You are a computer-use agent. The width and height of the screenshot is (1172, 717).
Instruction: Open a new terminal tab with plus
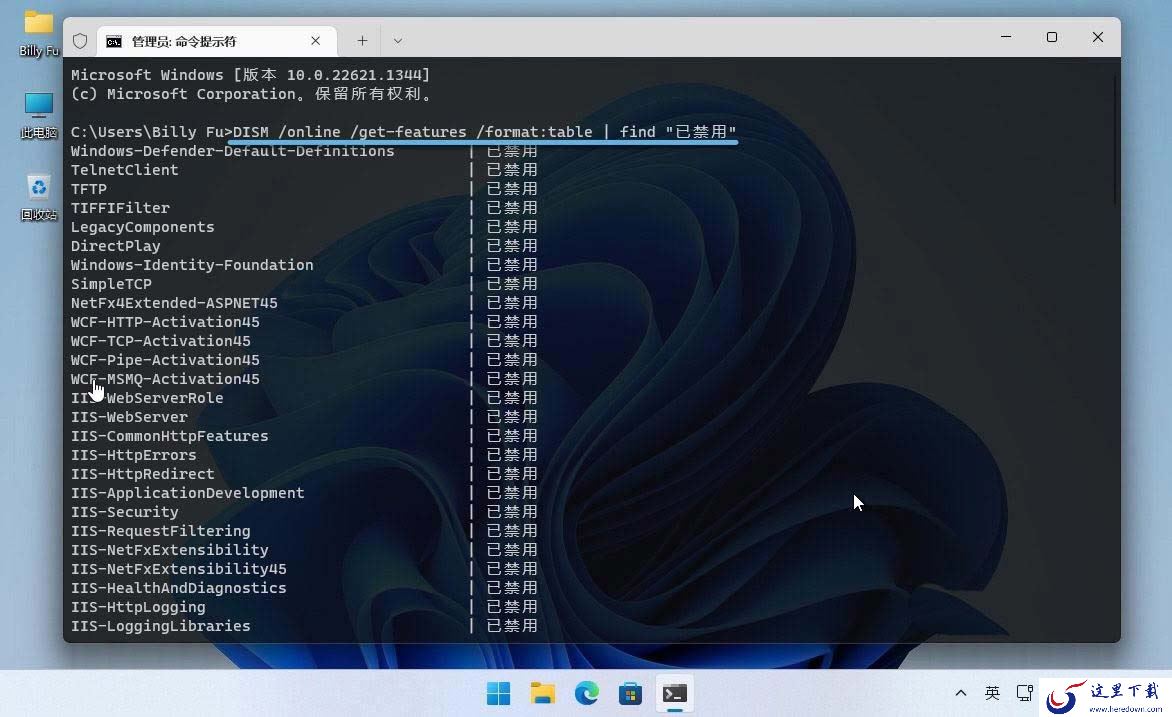(362, 41)
